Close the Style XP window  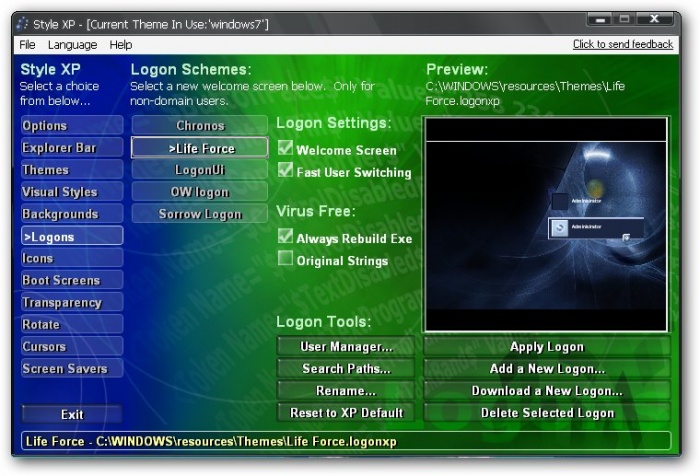654,19
